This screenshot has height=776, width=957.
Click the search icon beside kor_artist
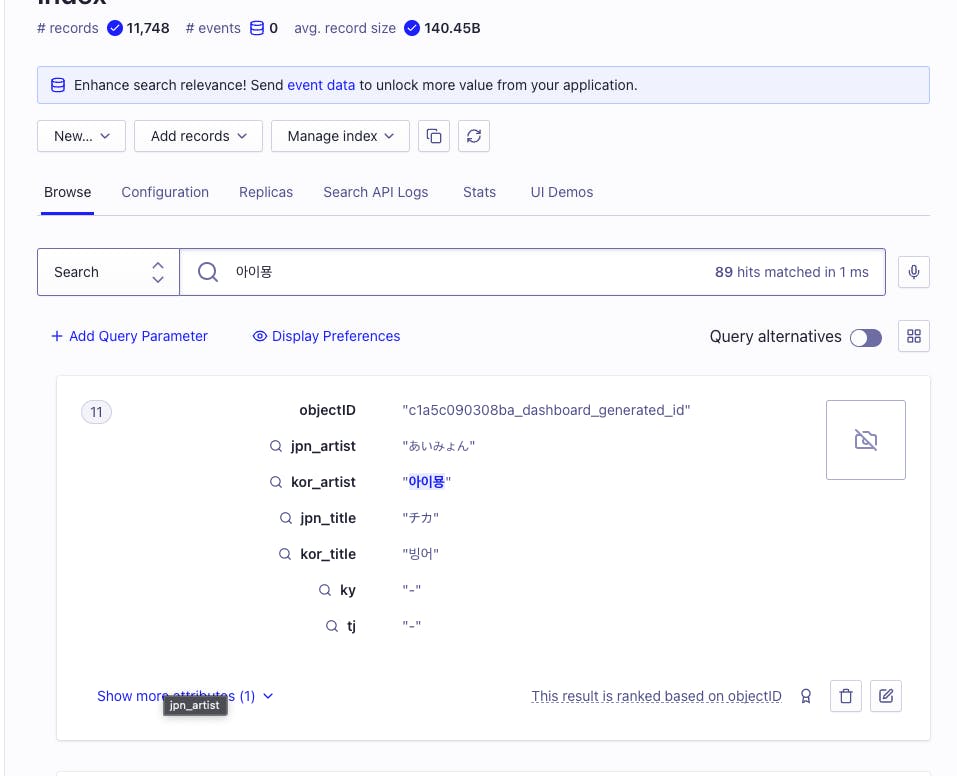276,482
